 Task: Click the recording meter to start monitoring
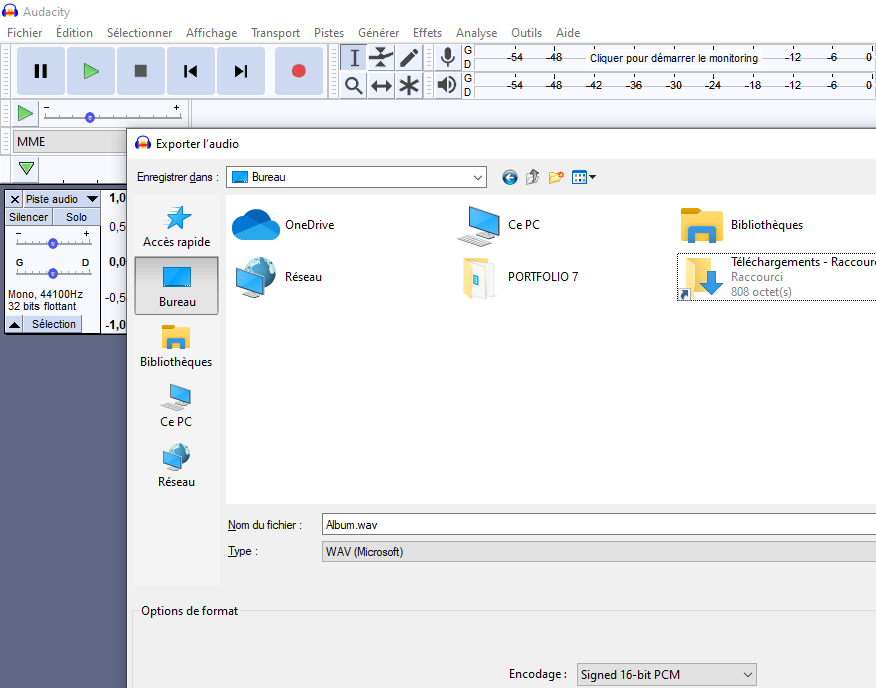point(674,58)
